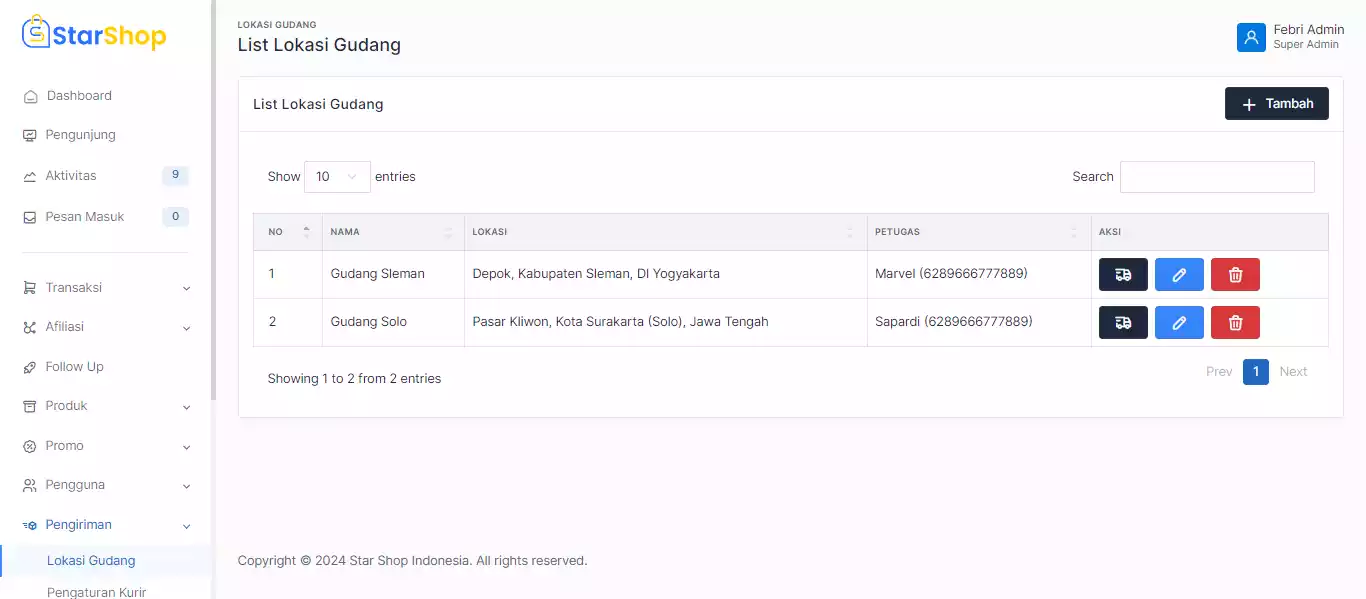Viewport: 1366px width, 599px height.
Task: Select Pengaturan Kurir submenu item
Action: pyautogui.click(x=97, y=591)
